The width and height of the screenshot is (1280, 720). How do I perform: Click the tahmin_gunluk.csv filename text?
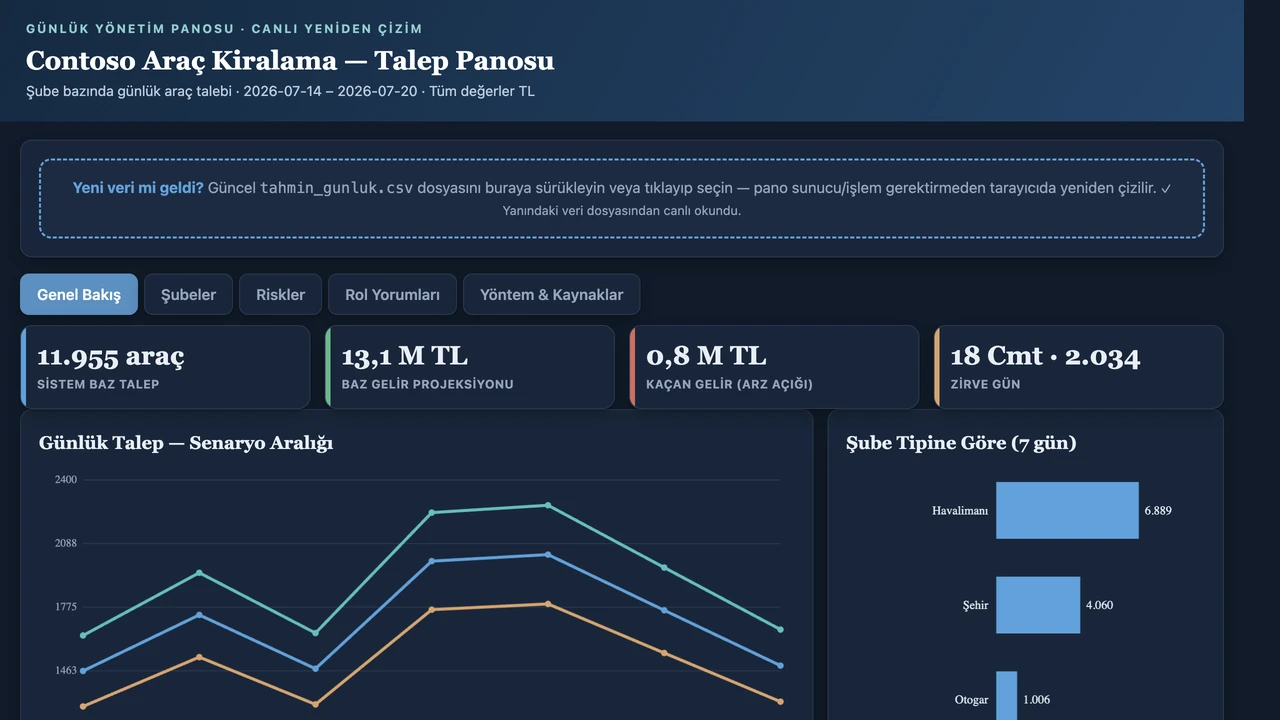pyautogui.click(x=336, y=188)
